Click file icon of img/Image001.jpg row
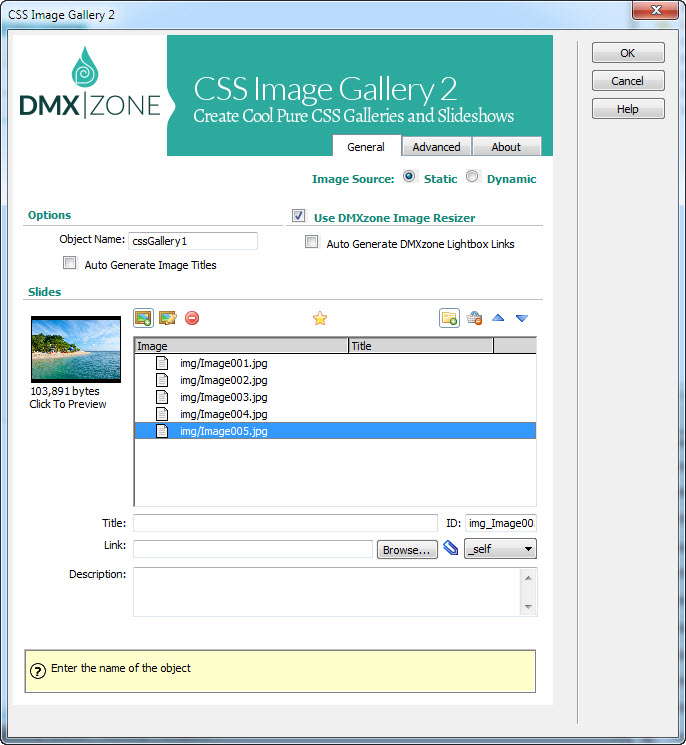686x745 pixels. pos(162,363)
